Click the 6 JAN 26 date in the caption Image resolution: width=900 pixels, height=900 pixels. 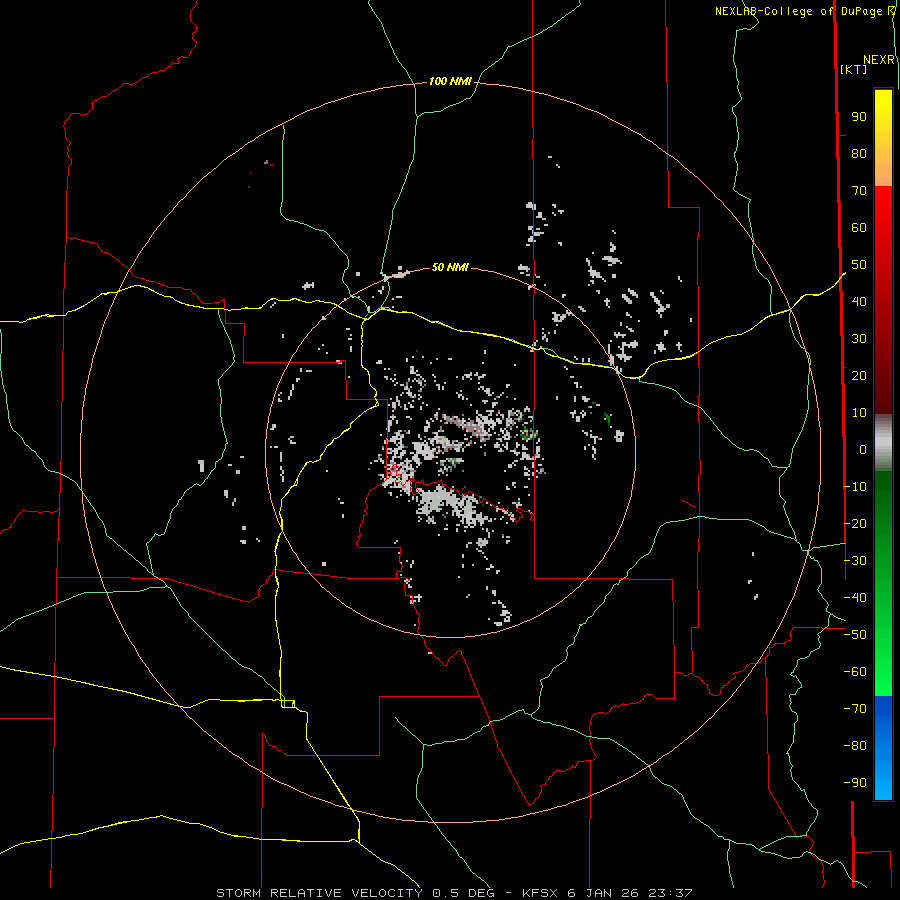605,893
